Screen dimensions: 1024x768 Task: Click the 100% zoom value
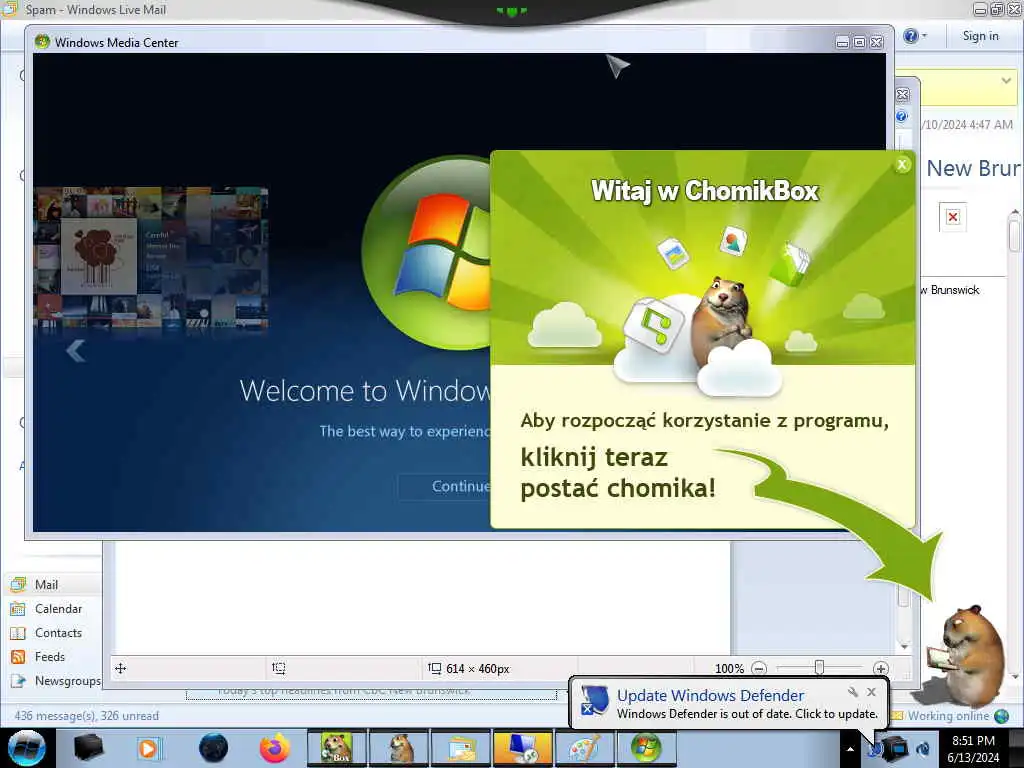click(x=729, y=669)
